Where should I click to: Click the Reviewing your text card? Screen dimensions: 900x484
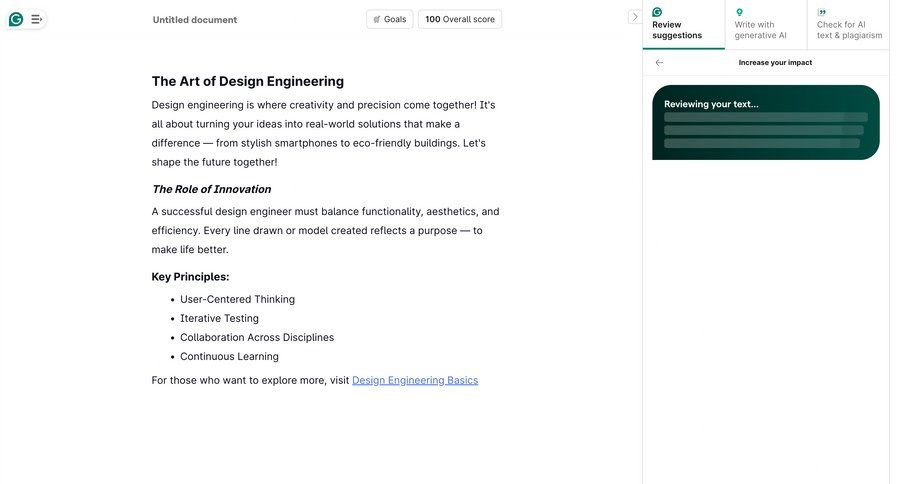click(766, 122)
